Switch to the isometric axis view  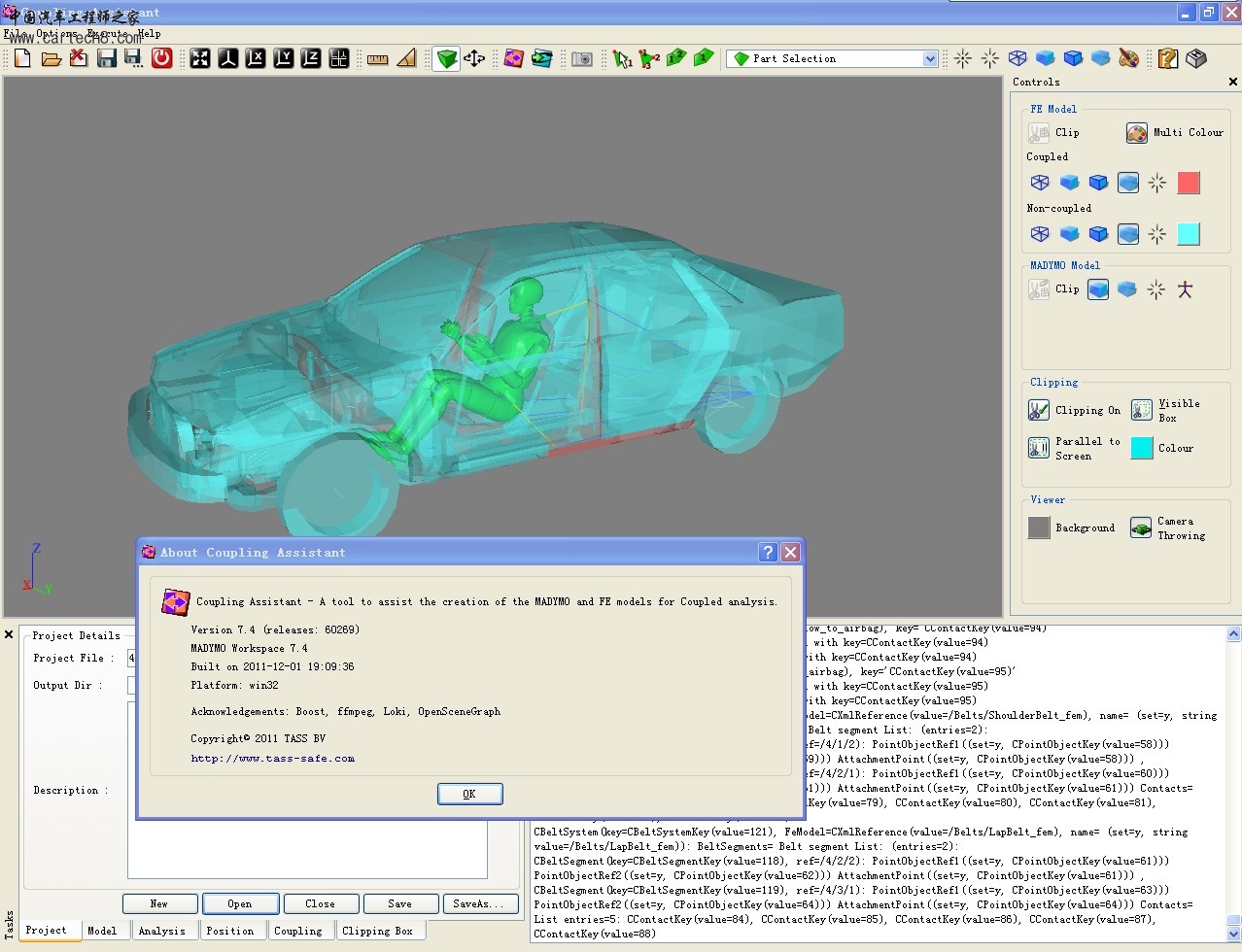[x=227, y=58]
